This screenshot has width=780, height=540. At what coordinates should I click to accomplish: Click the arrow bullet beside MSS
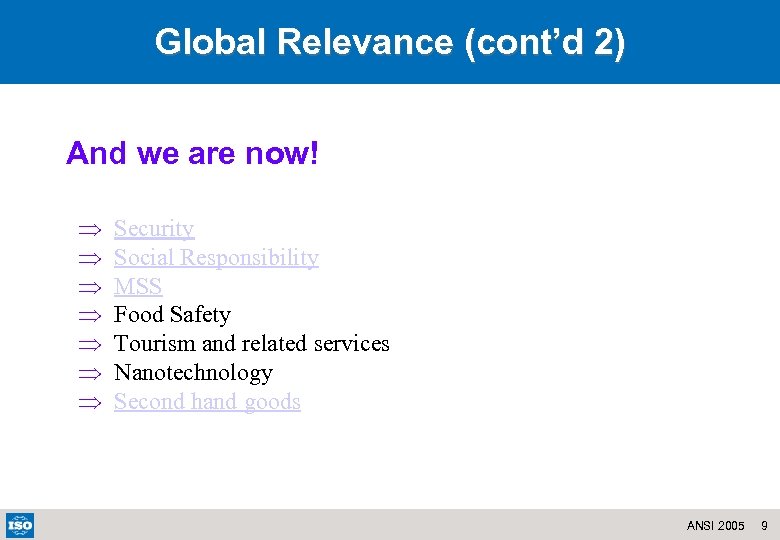coord(90,287)
